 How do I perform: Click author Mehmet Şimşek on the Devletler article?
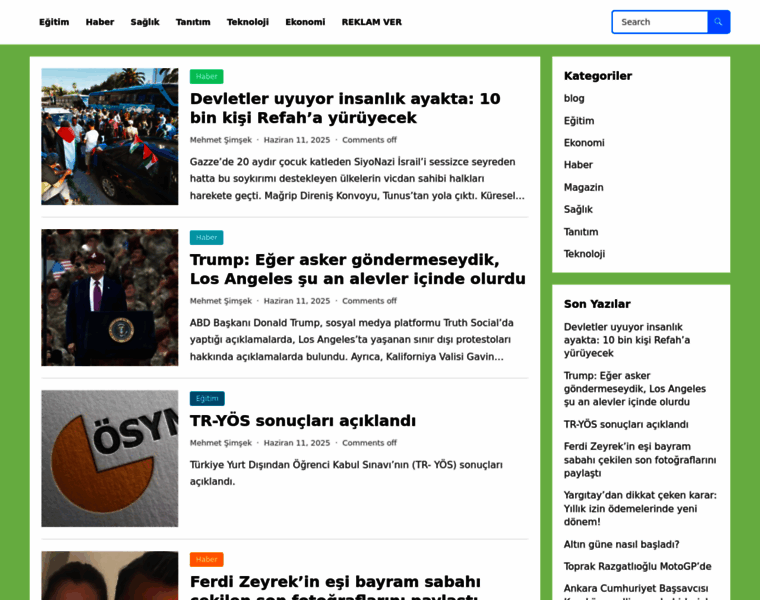[x=221, y=140]
